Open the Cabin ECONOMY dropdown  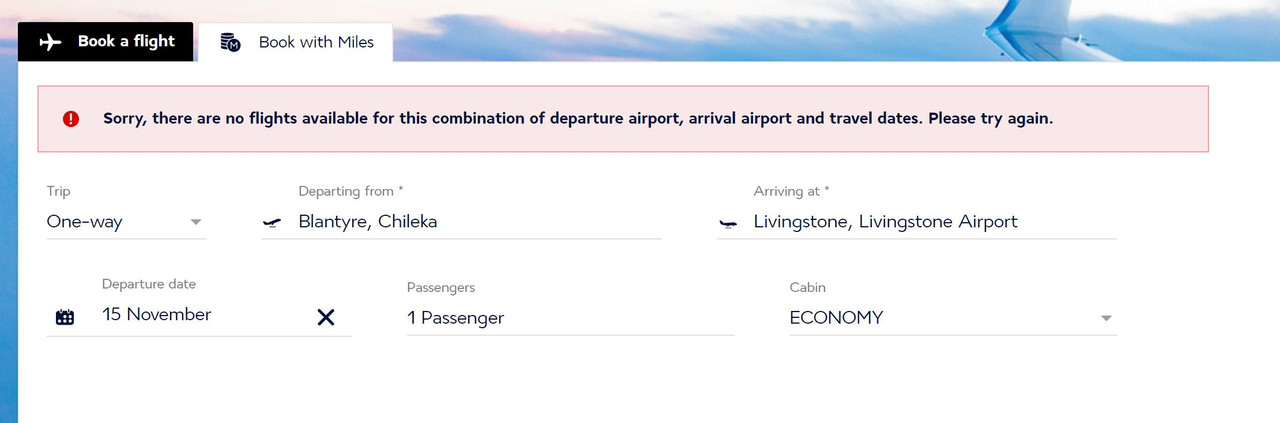point(953,318)
